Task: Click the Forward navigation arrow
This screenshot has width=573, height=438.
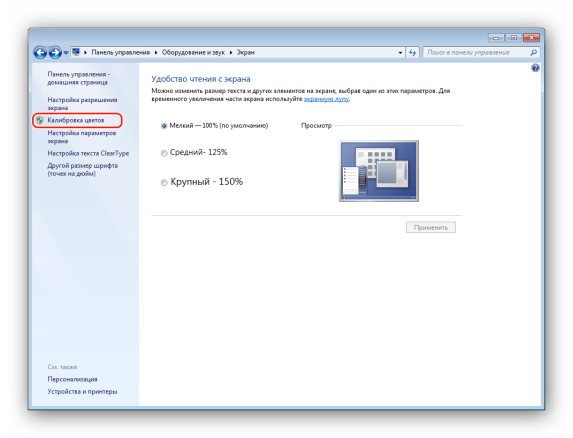Action: click(55, 53)
